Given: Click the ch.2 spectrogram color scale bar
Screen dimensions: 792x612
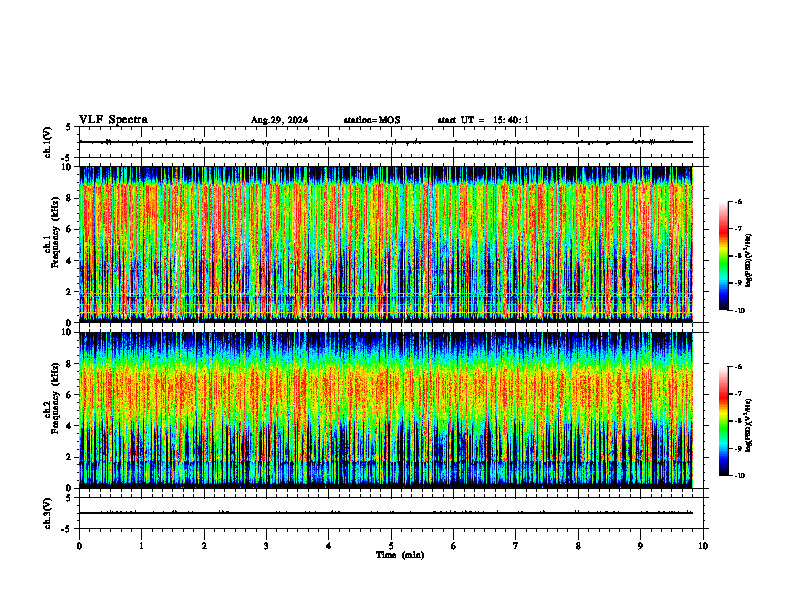Looking at the screenshot, I should tap(723, 421).
